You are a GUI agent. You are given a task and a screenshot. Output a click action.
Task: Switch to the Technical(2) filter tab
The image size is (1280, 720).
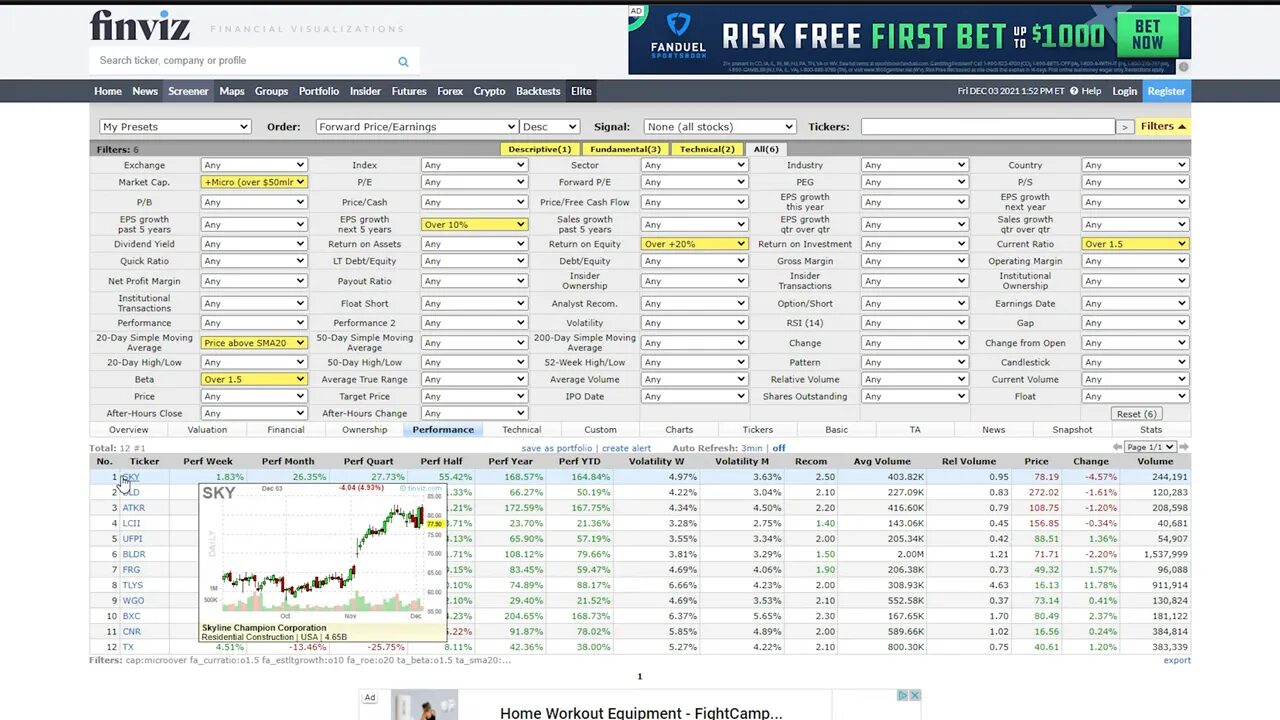tap(707, 148)
